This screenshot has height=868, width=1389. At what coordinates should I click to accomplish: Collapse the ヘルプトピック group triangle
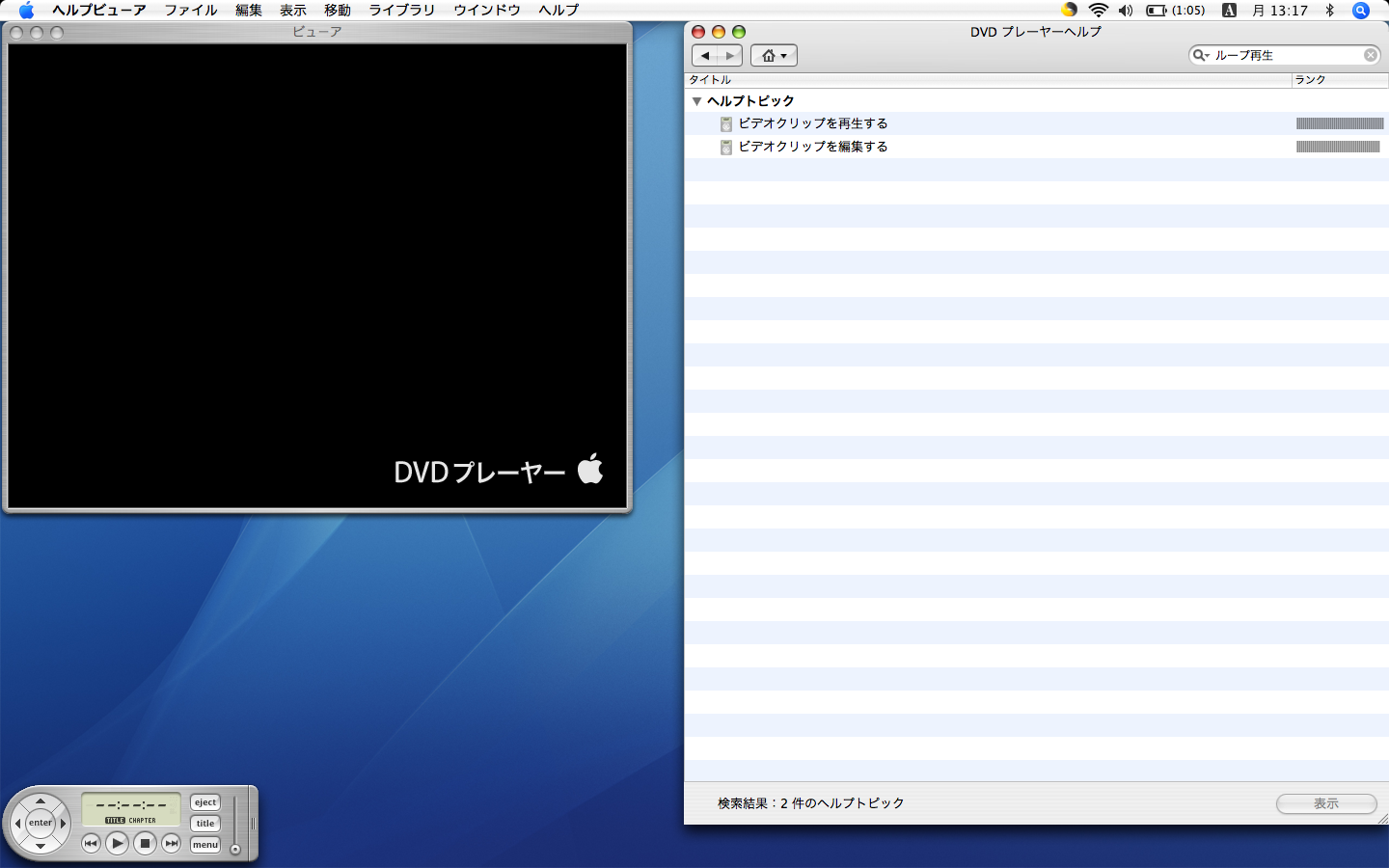click(x=696, y=101)
